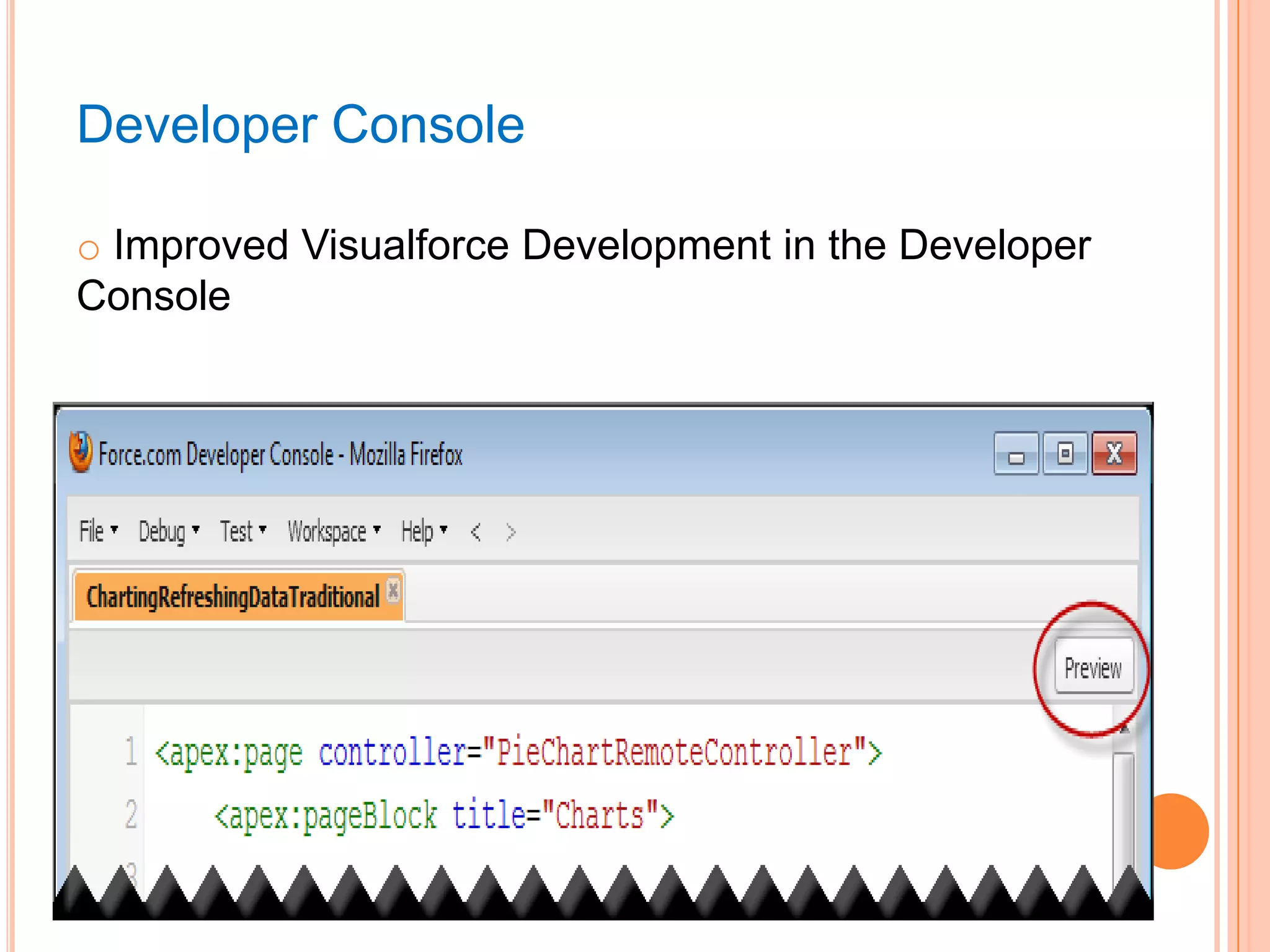The image size is (1270, 952).
Task: Click line number 2 in gutter
Action: tap(131, 813)
